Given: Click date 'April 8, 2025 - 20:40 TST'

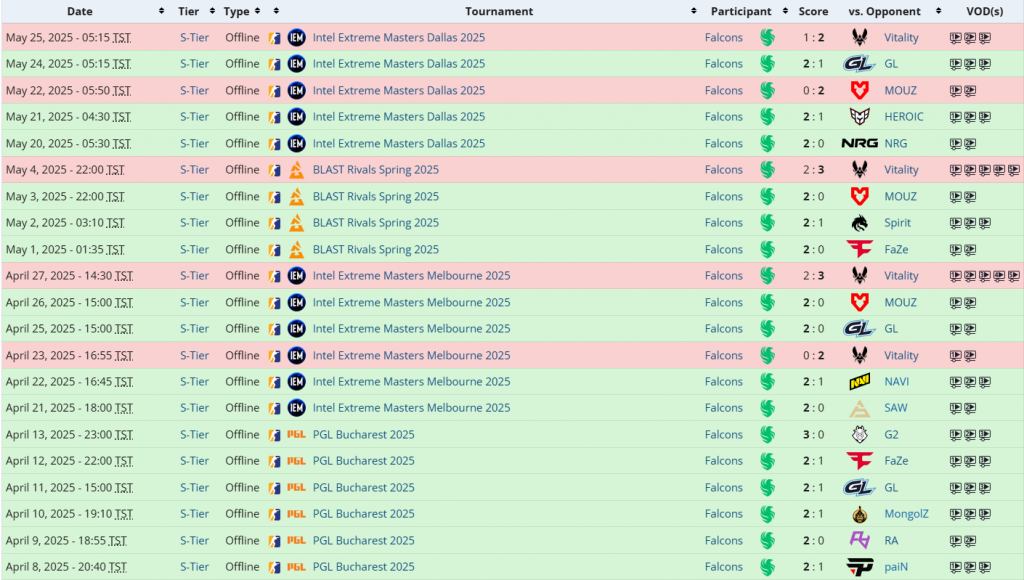Looking at the screenshot, I should click(67, 567).
